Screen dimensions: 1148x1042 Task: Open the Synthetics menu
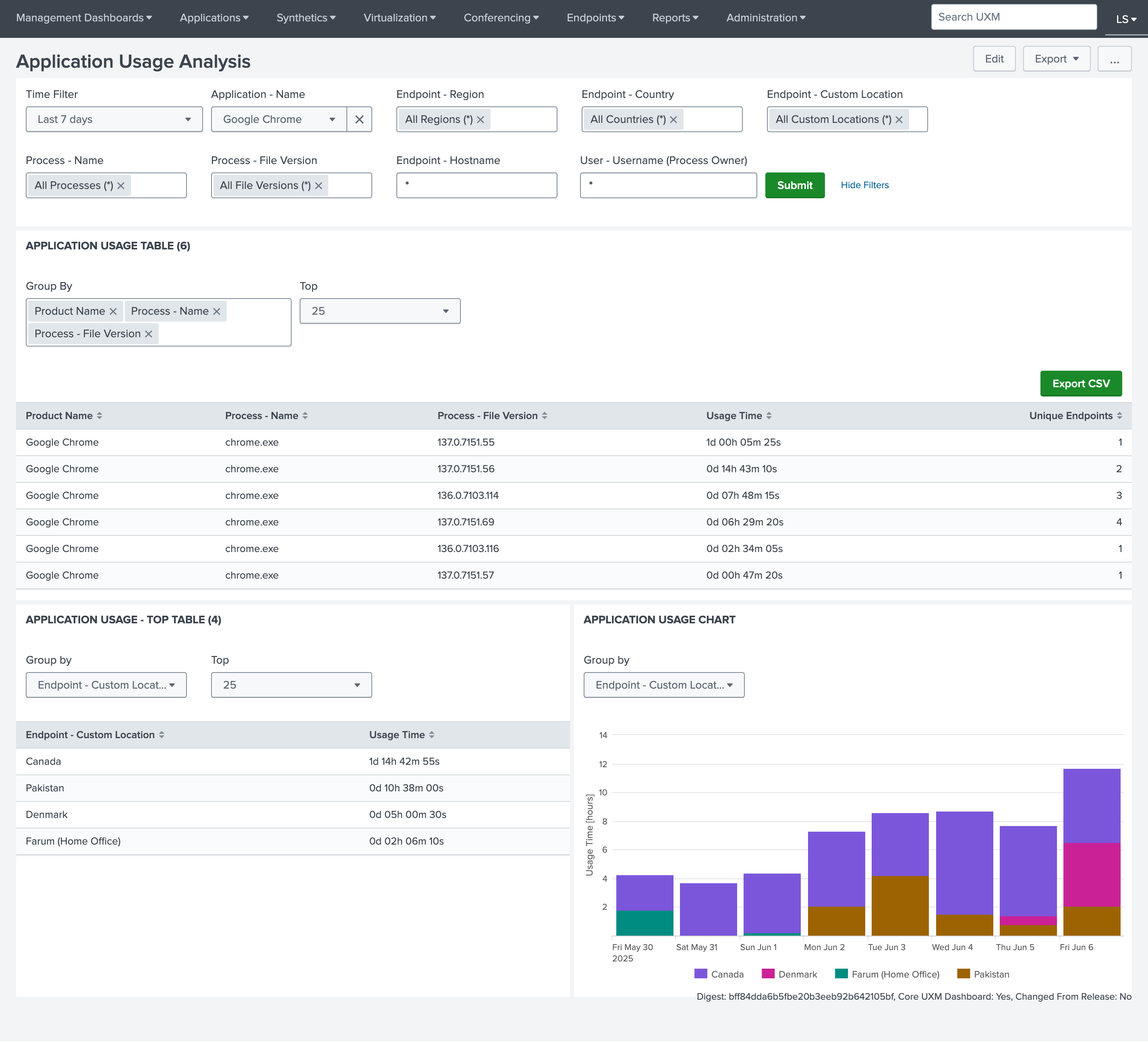point(306,18)
